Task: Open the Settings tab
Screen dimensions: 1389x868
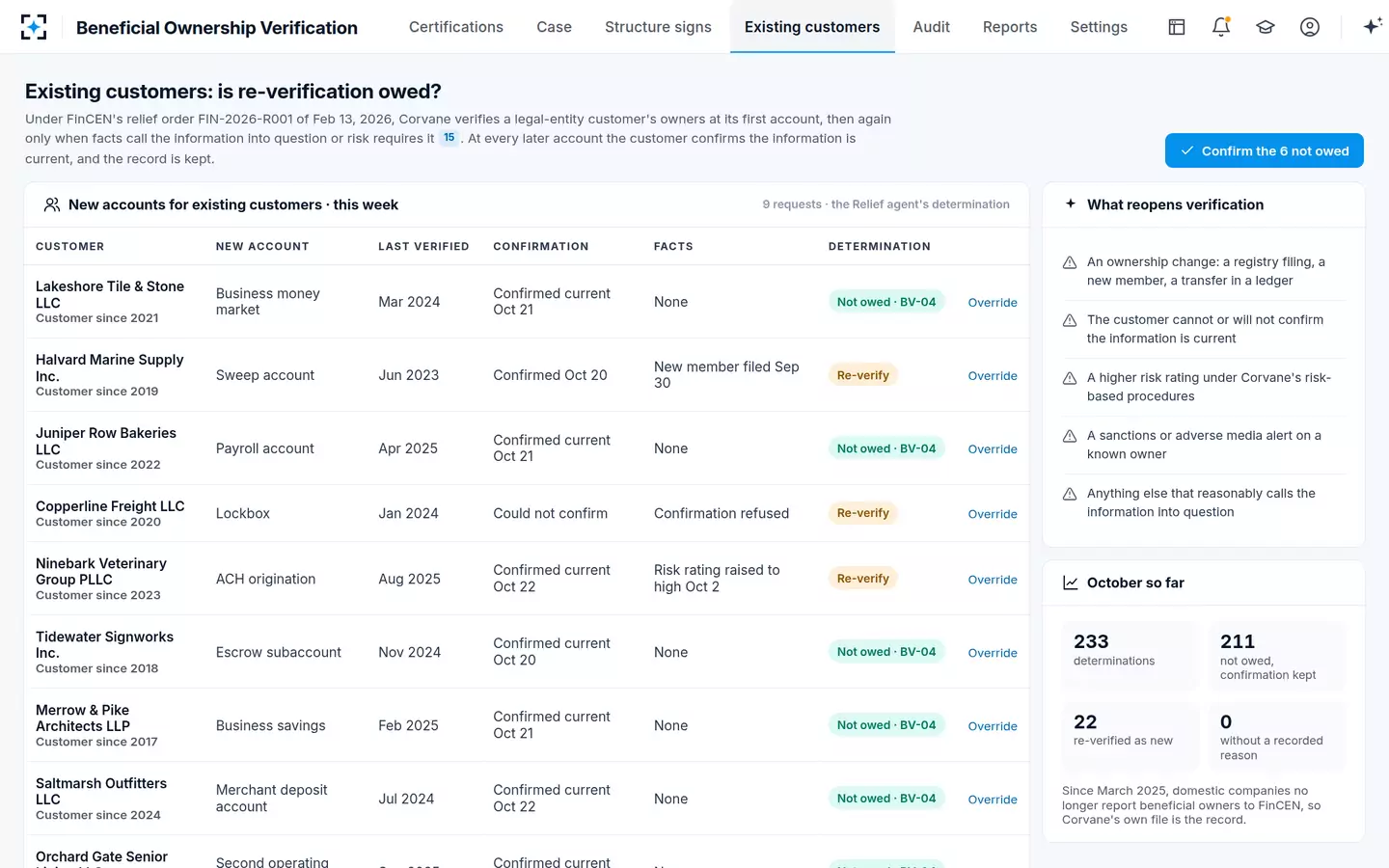Action: point(1099,27)
